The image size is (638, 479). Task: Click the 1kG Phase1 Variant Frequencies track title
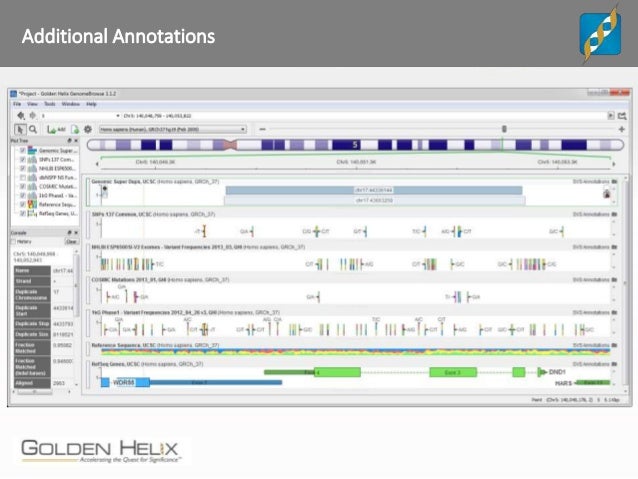click(186, 313)
